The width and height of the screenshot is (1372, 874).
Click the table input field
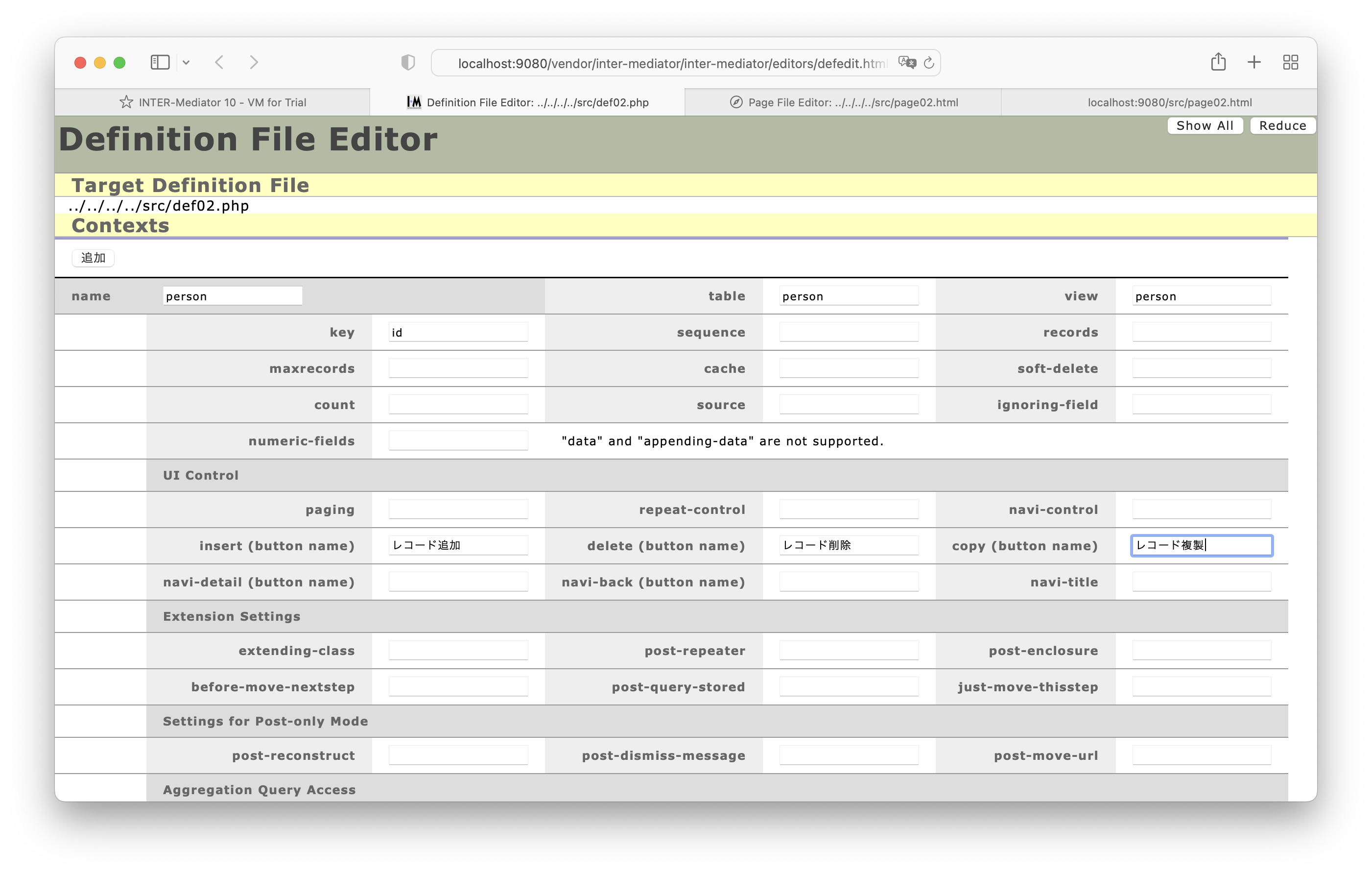(x=849, y=296)
